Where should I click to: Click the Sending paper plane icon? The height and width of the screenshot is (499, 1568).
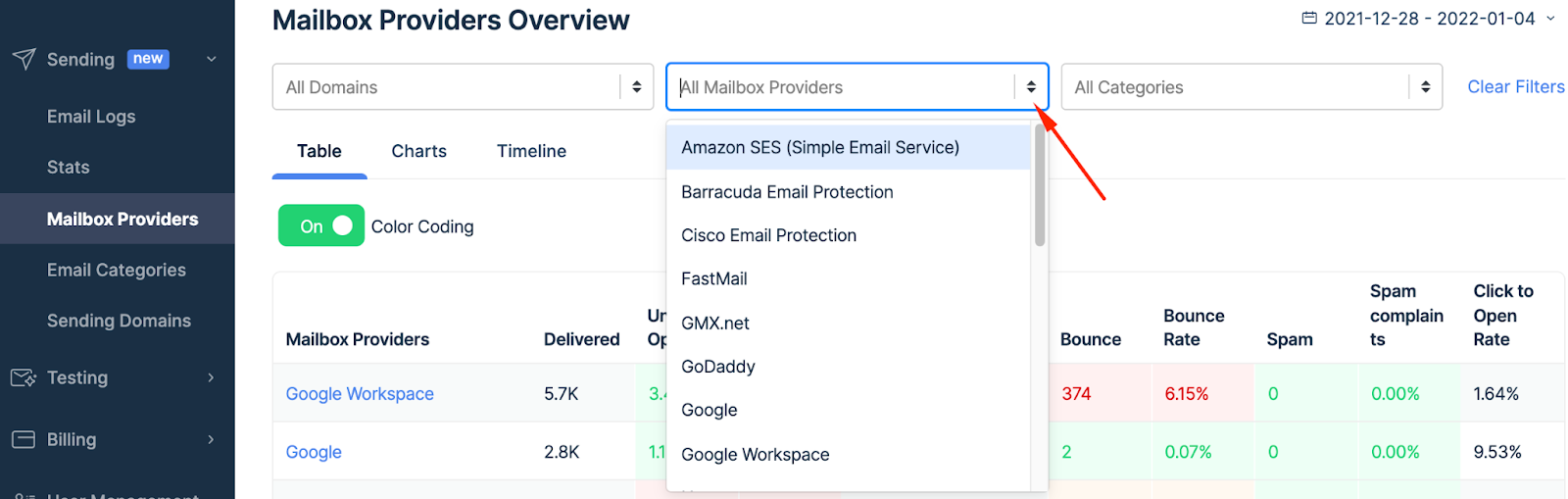pos(24,59)
